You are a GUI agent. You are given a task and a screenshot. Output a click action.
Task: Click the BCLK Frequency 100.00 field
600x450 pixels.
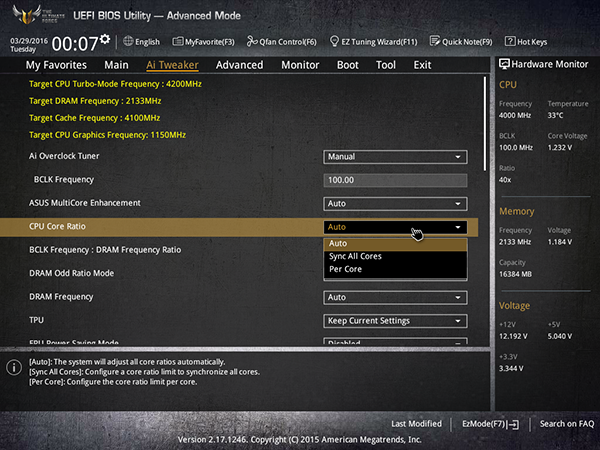(395, 180)
